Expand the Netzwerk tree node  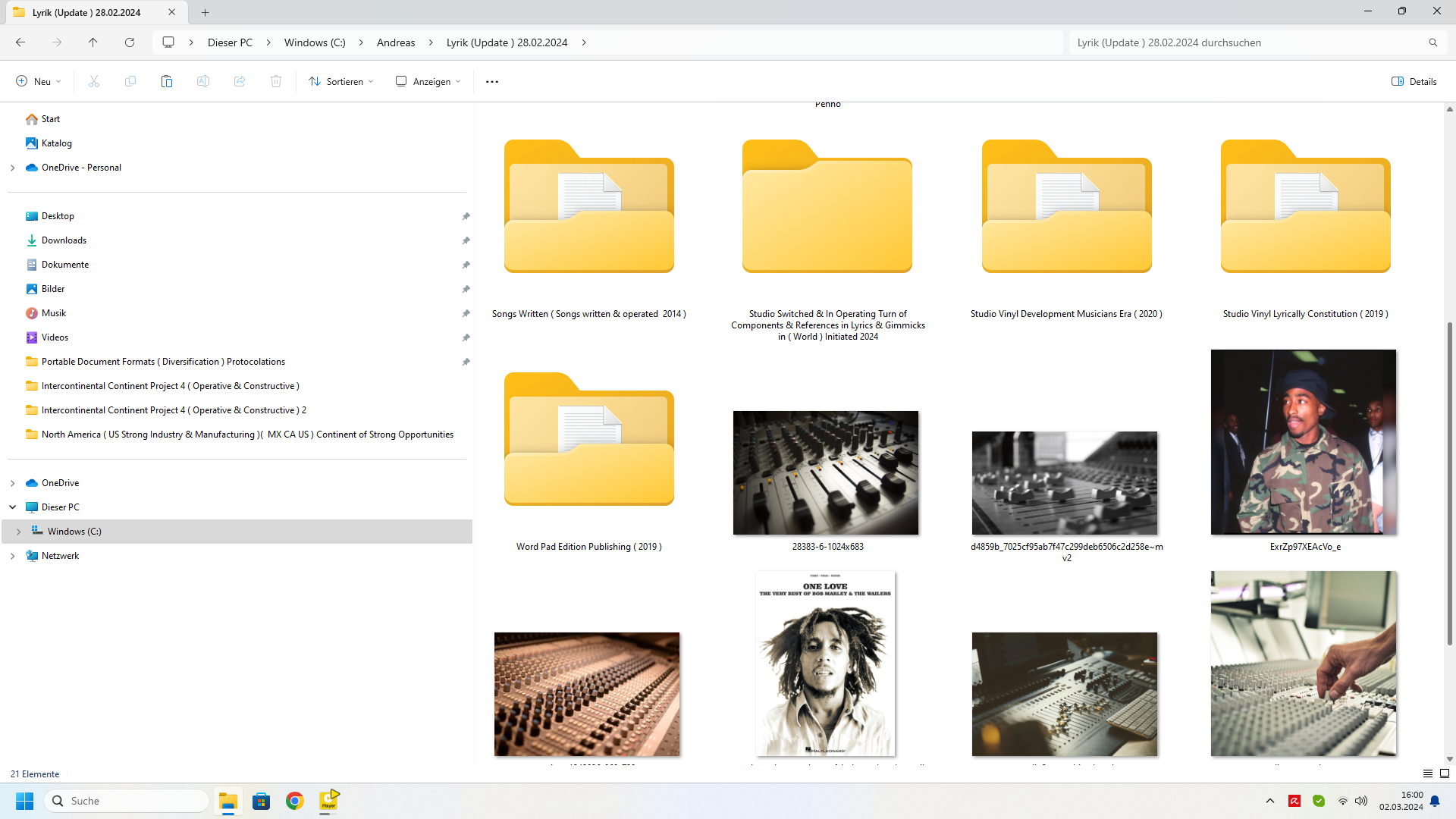coord(13,556)
